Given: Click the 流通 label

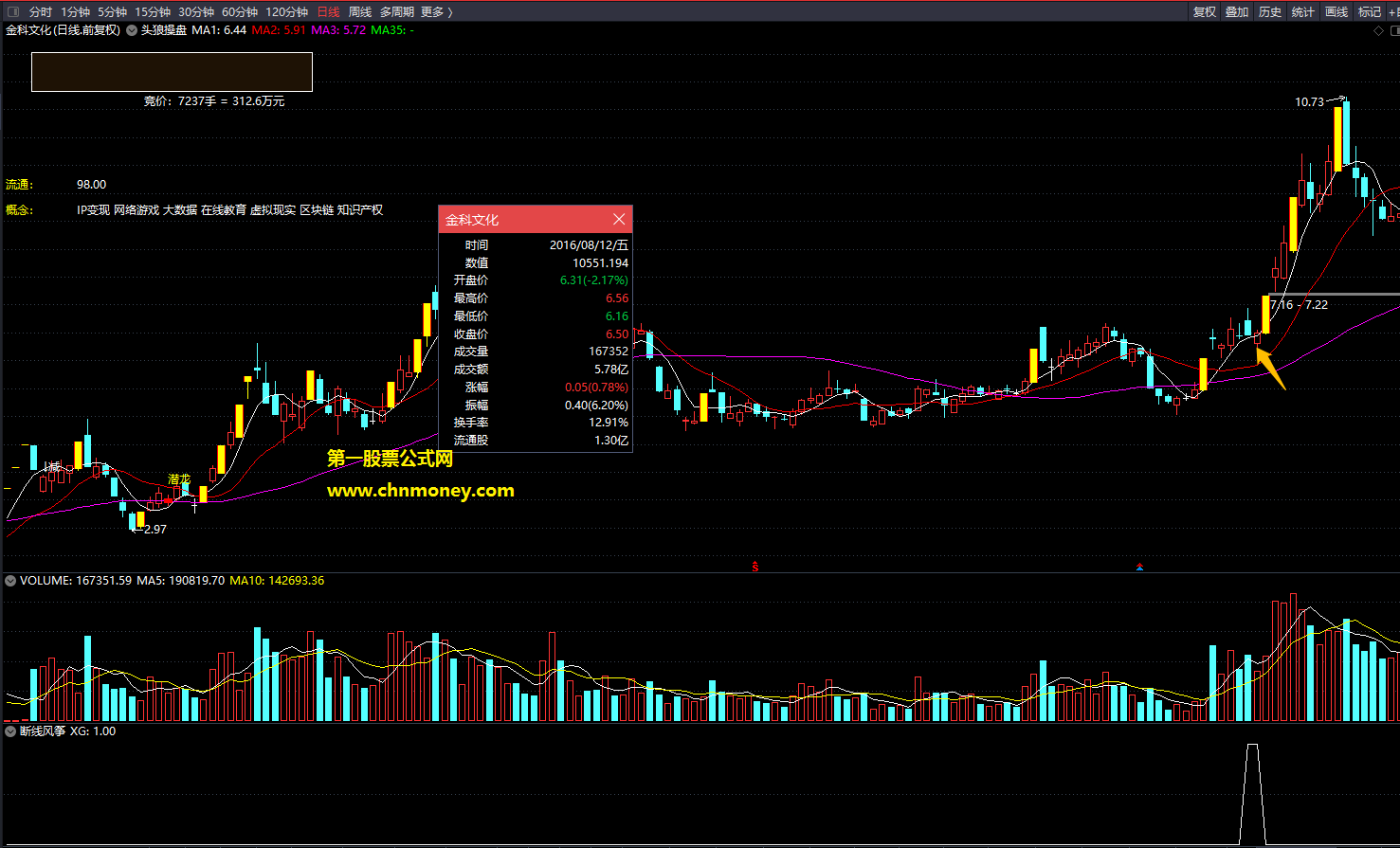Looking at the screenshot, I should pyautogui.click(x=19, y=185).
